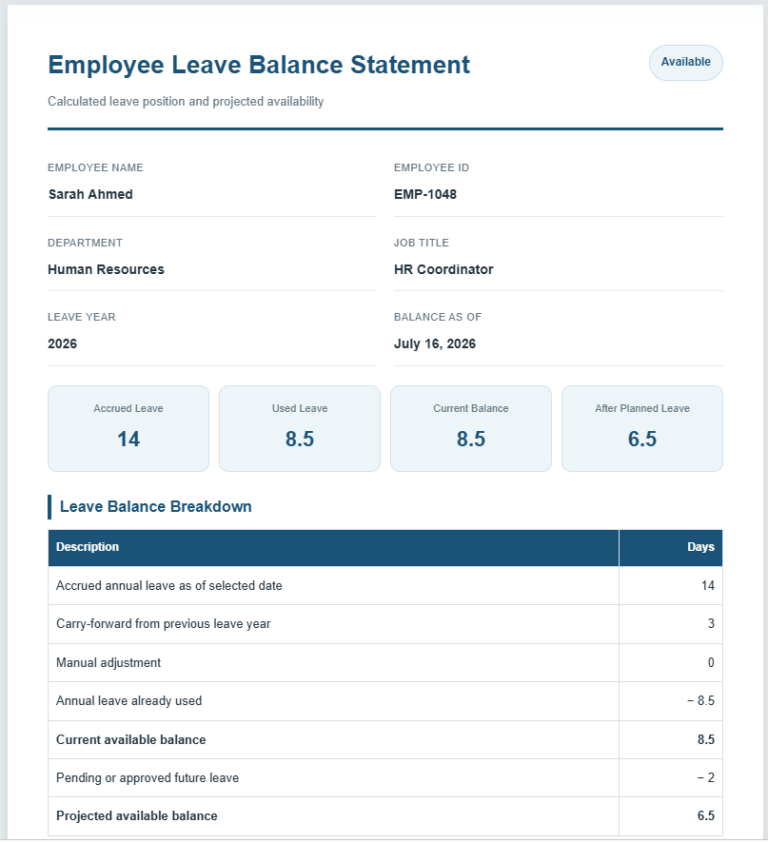Select the leave year value 2026
This screenshot has height=843, width=768.
(x=62, y=344)
